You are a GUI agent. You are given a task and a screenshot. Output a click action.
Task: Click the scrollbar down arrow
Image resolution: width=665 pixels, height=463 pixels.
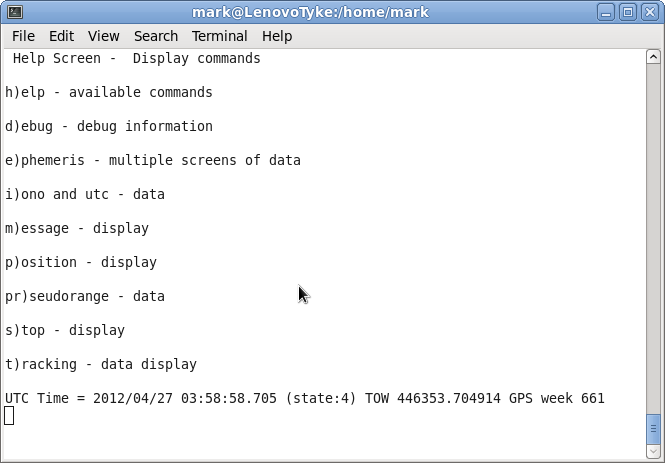(654, 451)
